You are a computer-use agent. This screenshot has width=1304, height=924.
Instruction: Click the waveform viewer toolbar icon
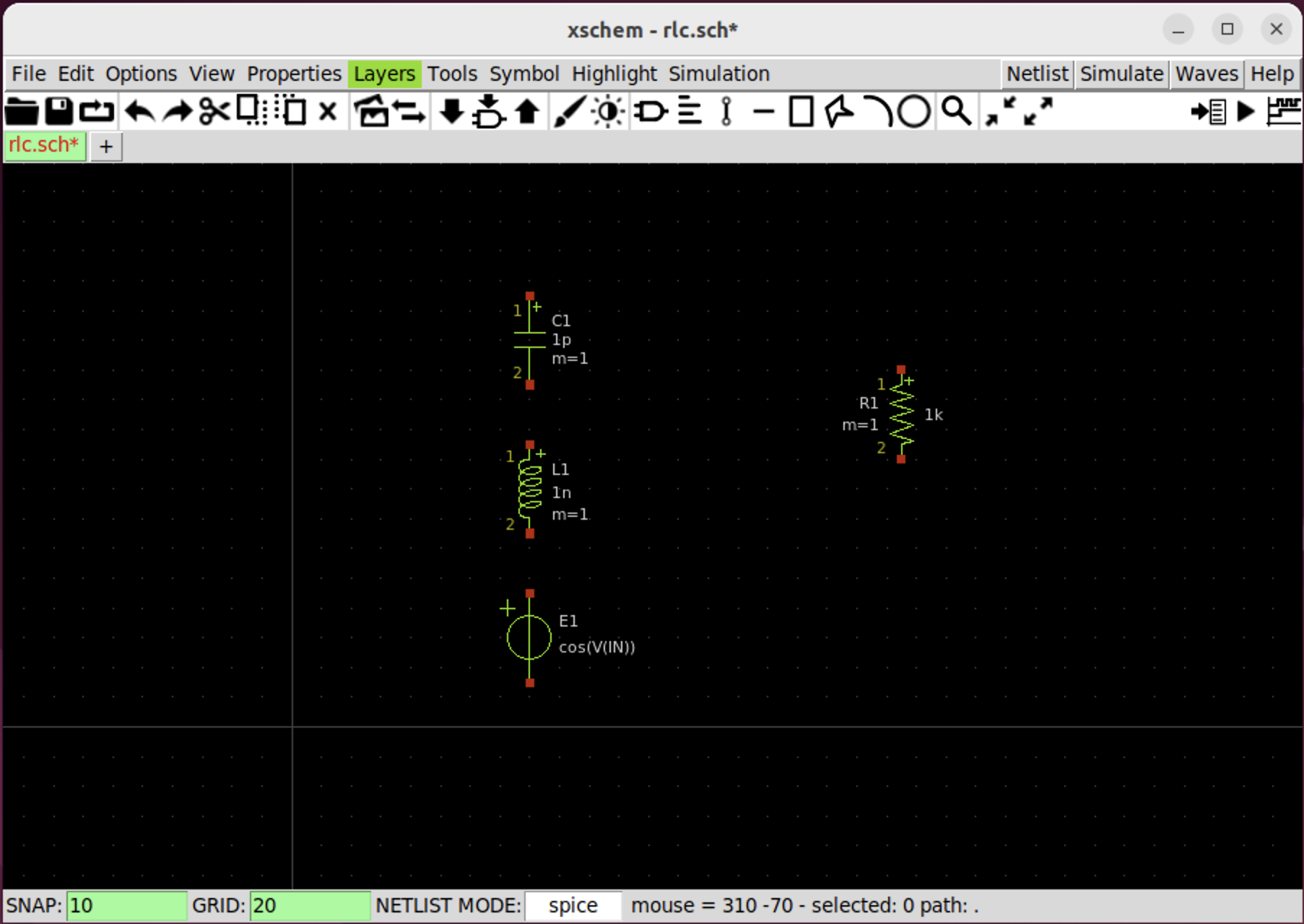pos(1284,112)
